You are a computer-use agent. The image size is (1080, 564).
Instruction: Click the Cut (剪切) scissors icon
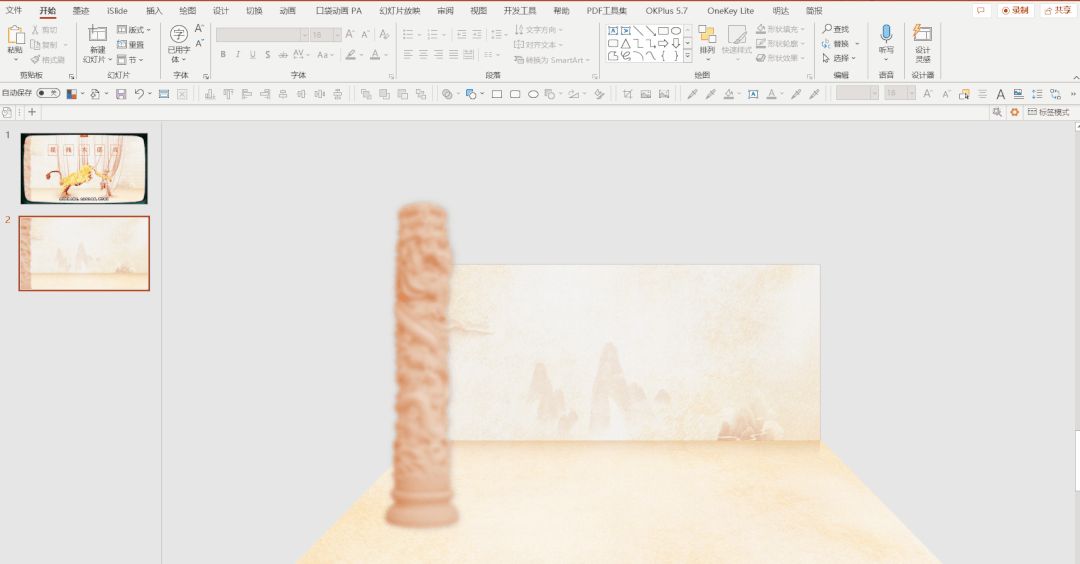click(36, 30)
